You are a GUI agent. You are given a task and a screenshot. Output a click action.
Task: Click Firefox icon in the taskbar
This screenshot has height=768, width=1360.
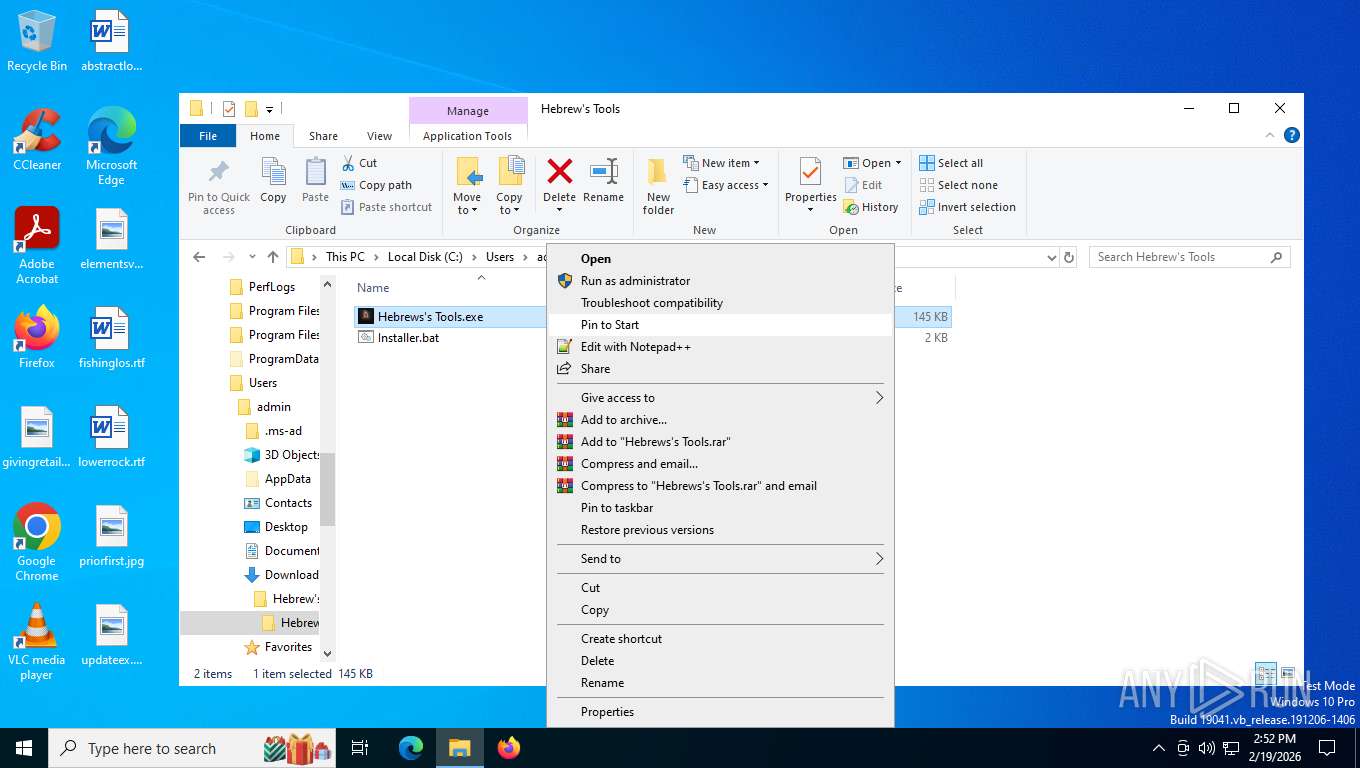coord(509,748)
